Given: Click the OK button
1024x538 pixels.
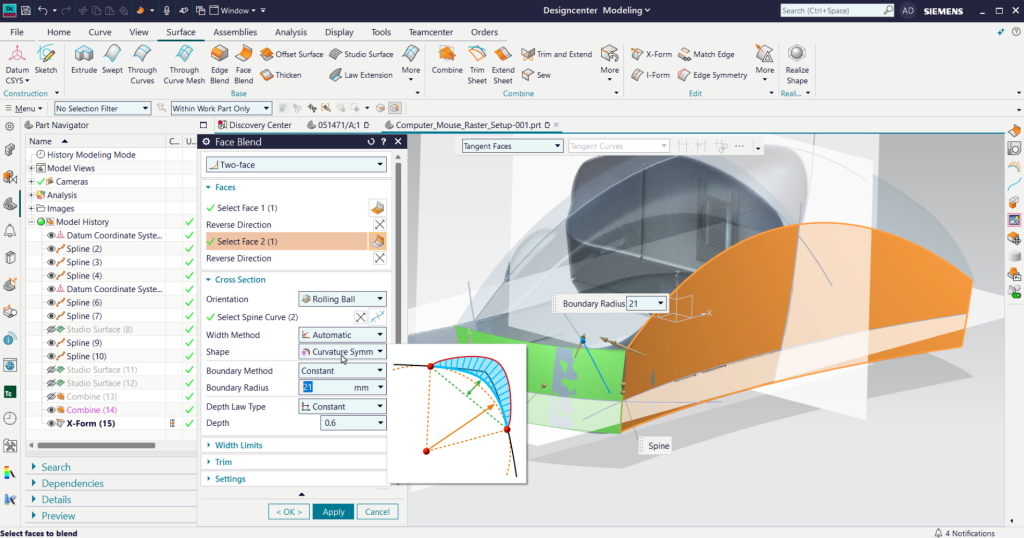Looking at the screenshot, I should 289,512.
